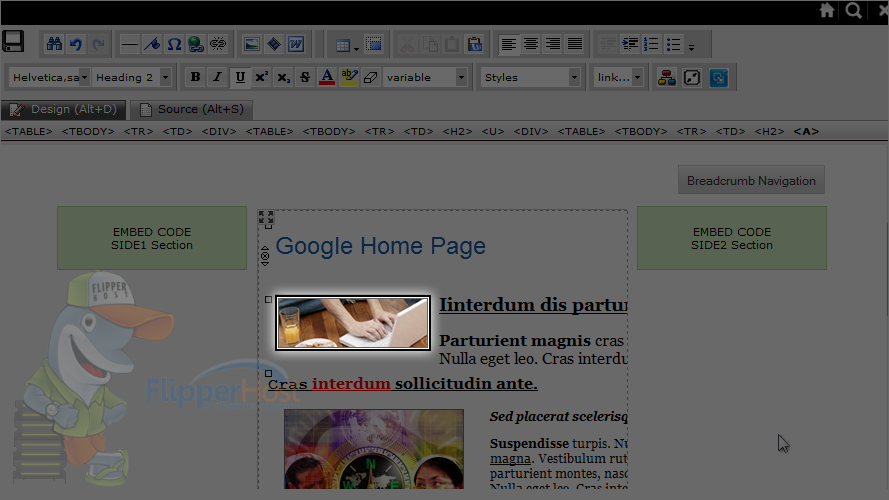Justify text fully
The height and width of the screenshot is (500, 889).
point(575,44)
